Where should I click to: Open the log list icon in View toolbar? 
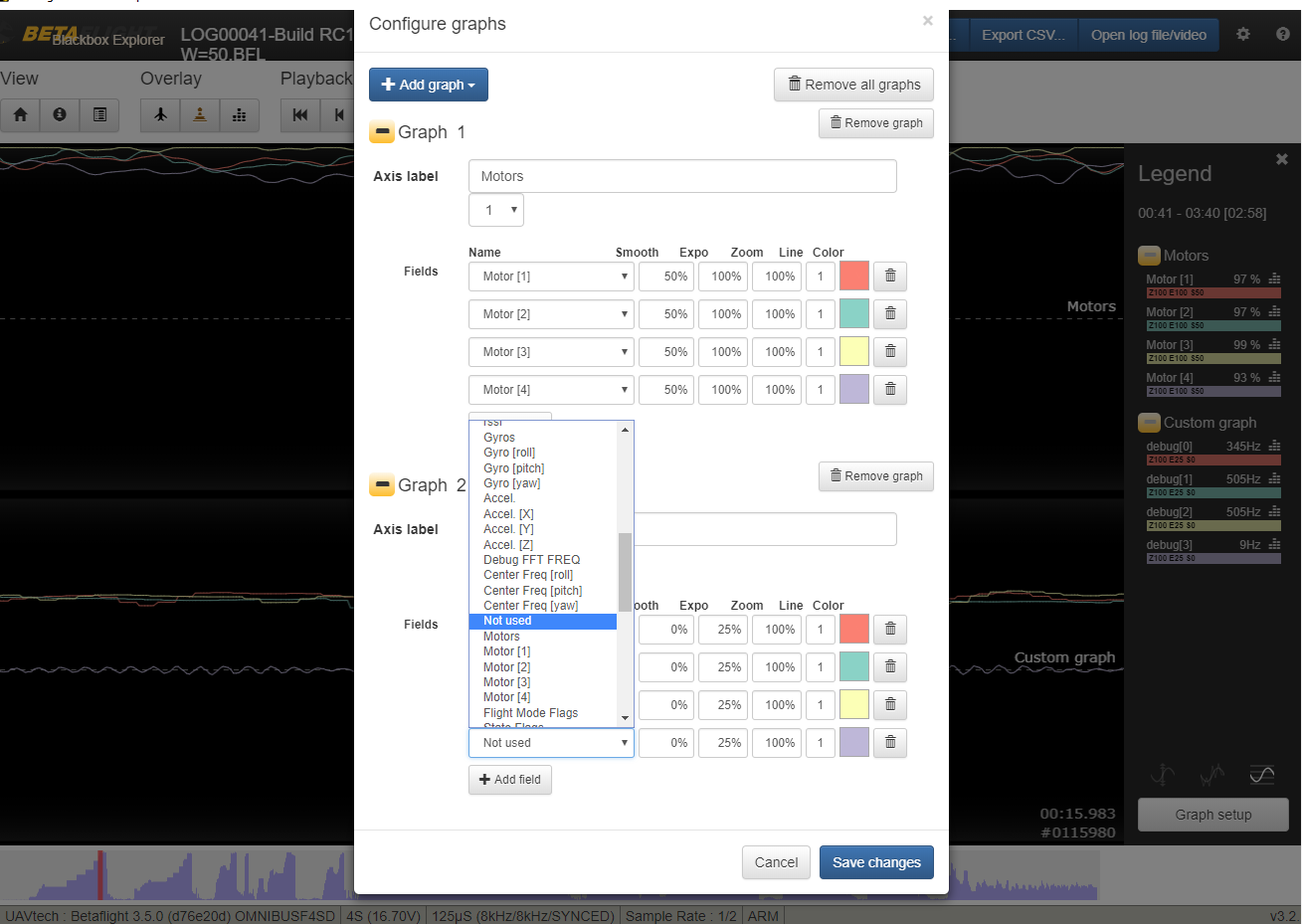[x=98, y=114]
